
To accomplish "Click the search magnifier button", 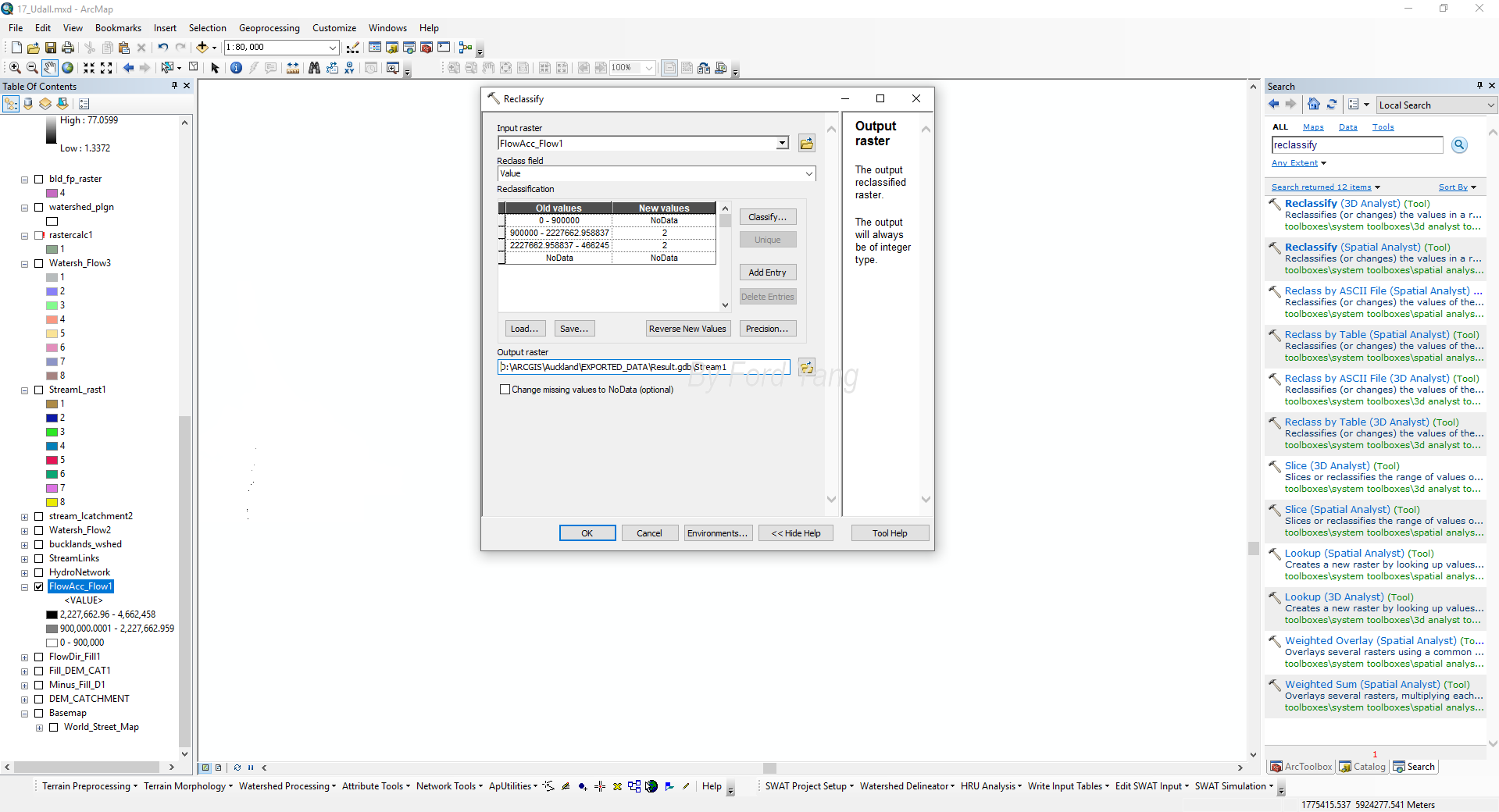I will click(x=1459, y=144).
